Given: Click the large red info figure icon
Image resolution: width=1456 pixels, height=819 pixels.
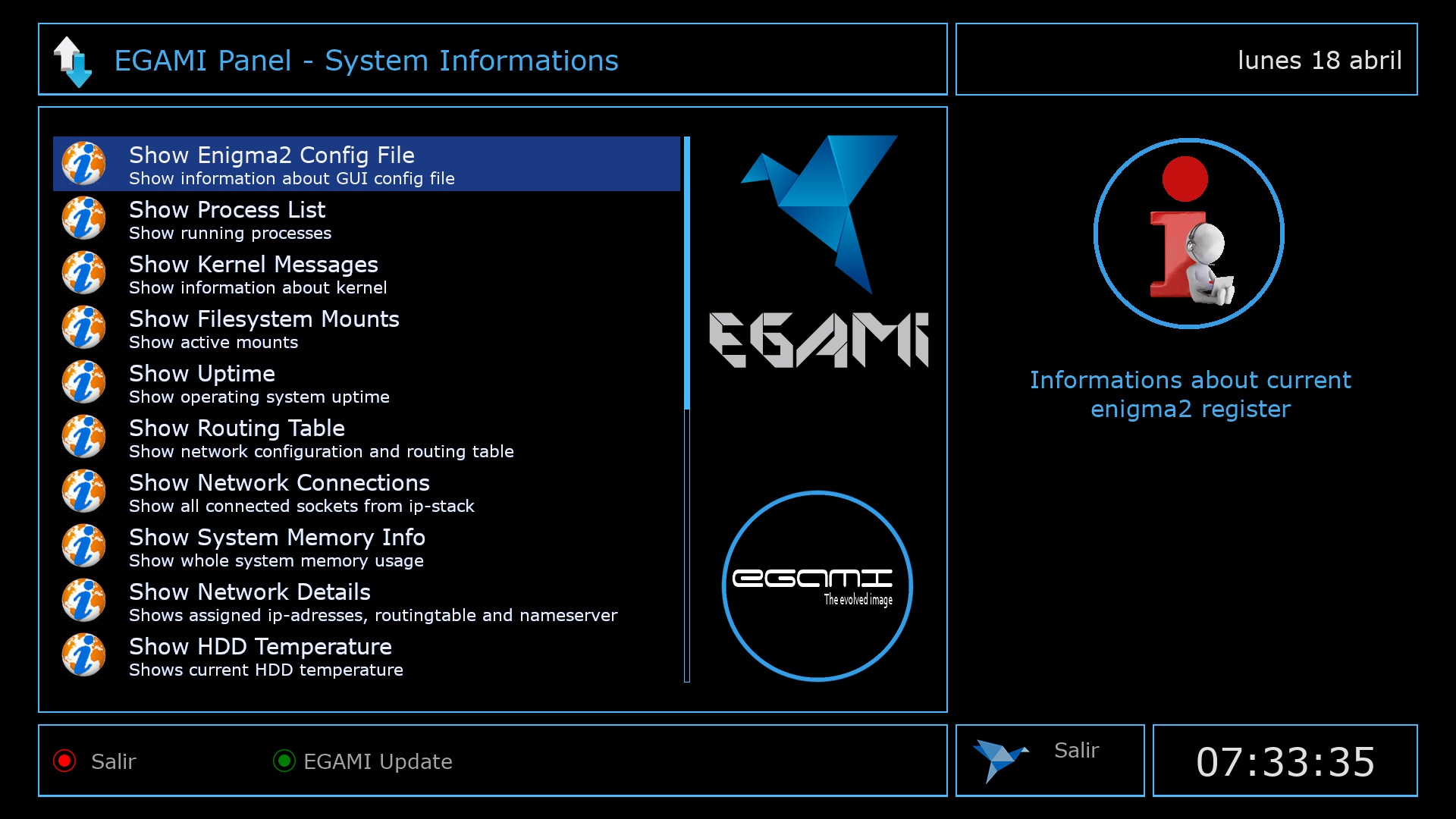Looking at the screenshot, I should [1188, 234].
